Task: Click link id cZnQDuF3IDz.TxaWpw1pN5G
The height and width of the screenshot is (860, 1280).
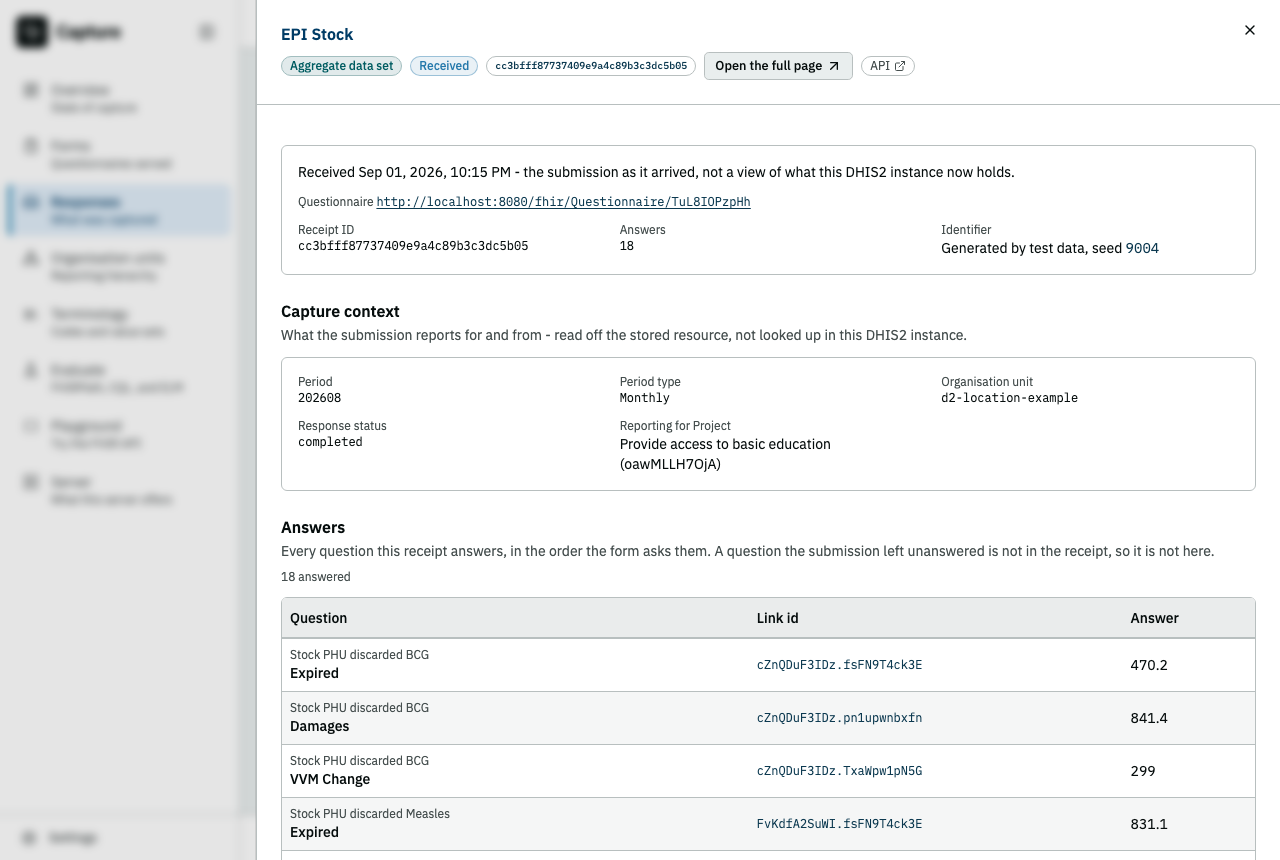Action: 839,771
